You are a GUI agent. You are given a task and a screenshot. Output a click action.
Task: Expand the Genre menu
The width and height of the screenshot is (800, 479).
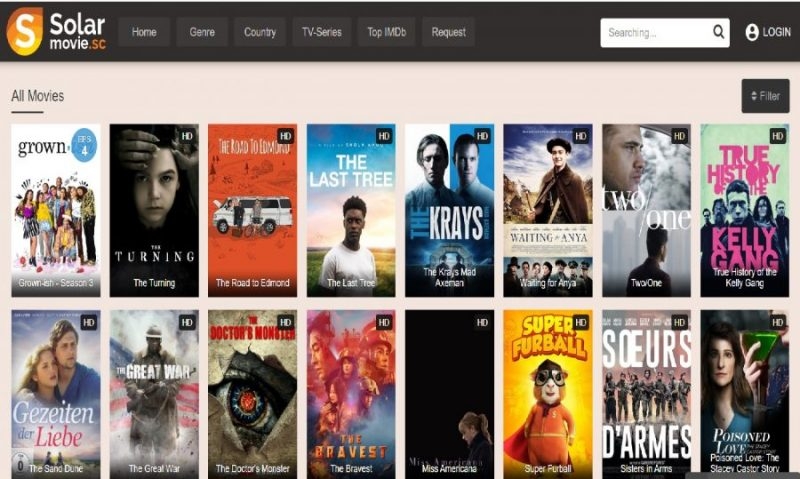pyautogui.click(x=202, y=32)
